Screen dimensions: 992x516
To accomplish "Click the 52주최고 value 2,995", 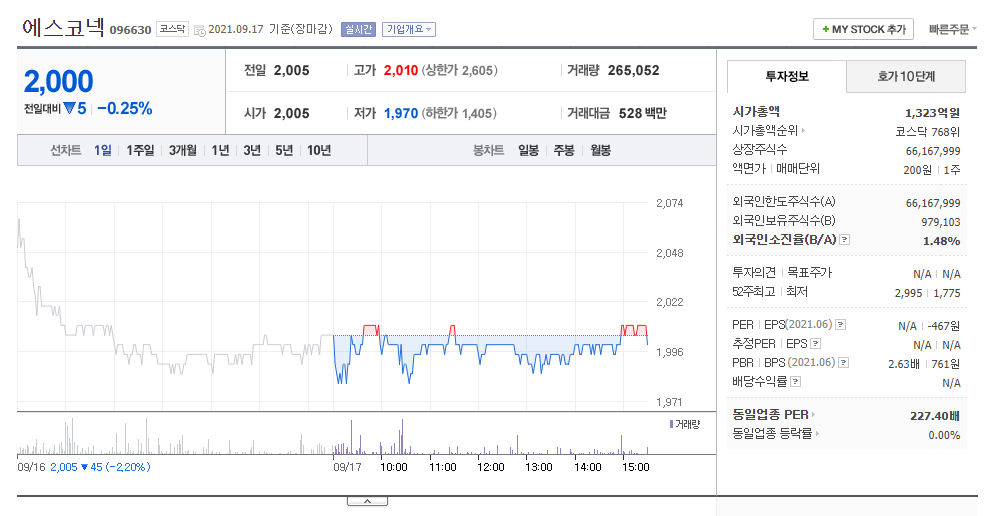I will point(908,293).
